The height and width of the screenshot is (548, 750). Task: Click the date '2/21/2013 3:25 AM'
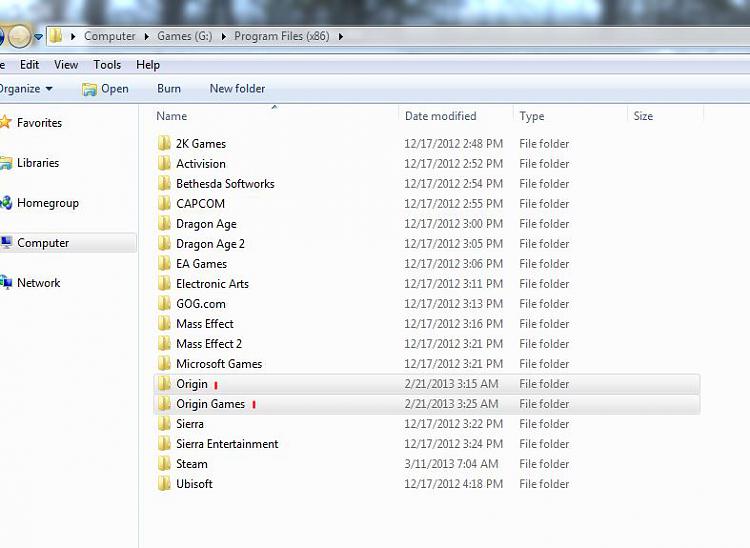point(451,404)
